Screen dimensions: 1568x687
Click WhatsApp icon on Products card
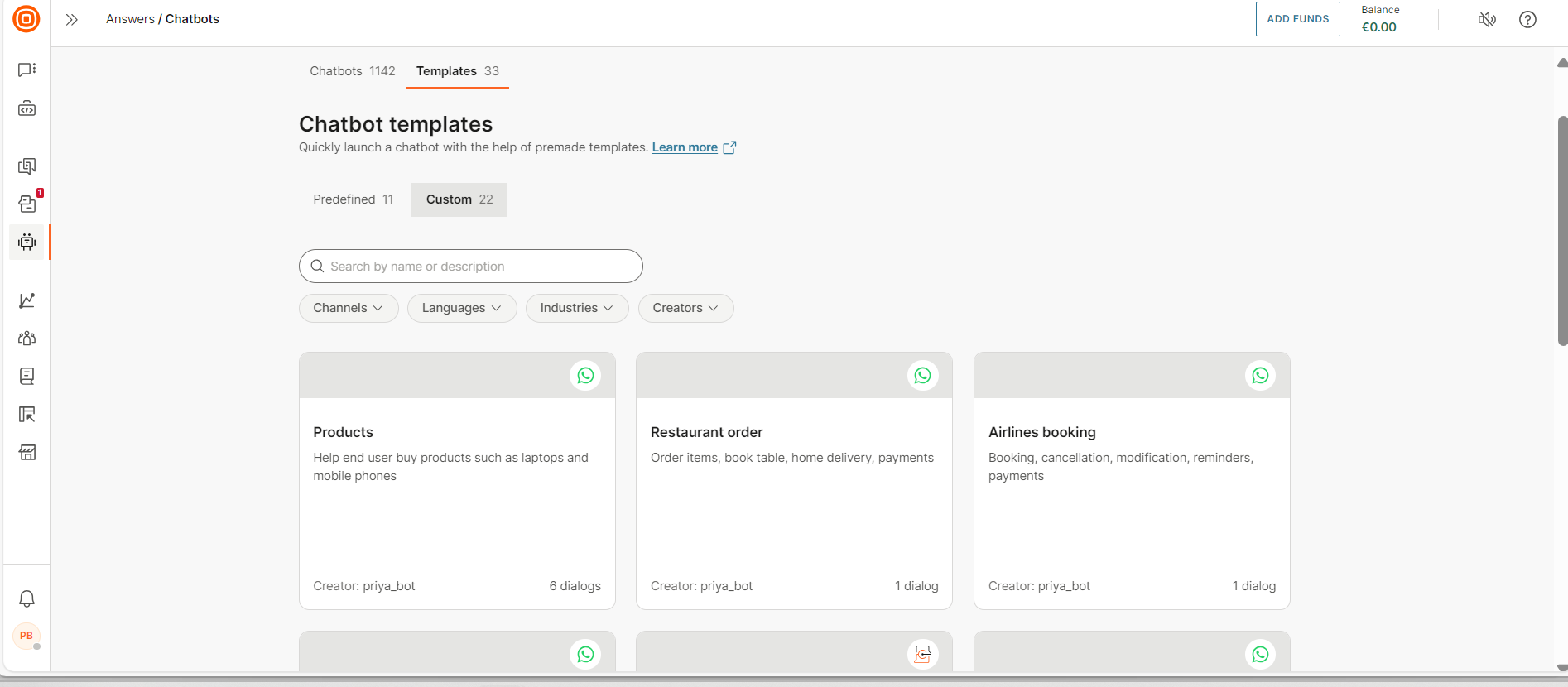(585, 376)
